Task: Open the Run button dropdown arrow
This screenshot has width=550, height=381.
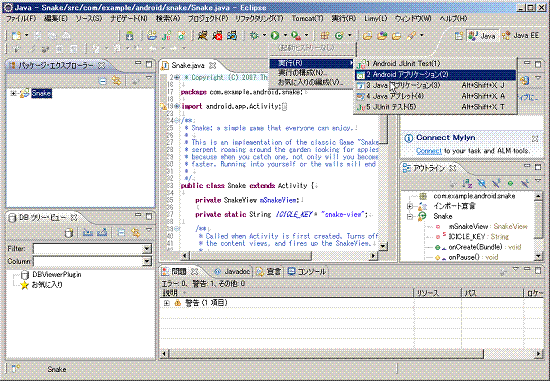Action: [285, 35]
